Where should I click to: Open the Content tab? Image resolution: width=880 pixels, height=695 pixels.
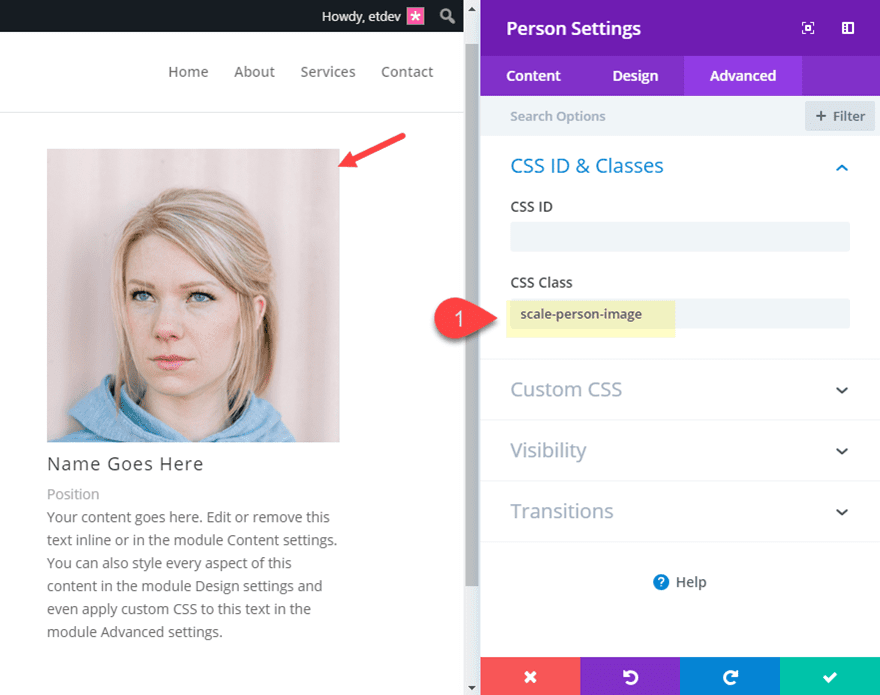click(x=533, y=75)
